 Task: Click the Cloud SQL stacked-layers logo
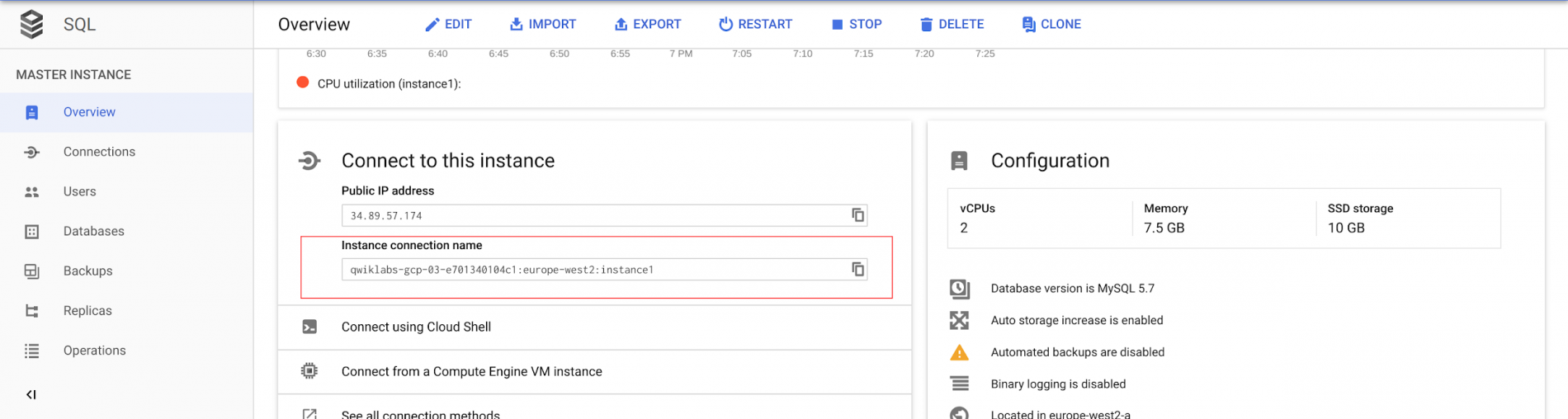tap(31, 24)
